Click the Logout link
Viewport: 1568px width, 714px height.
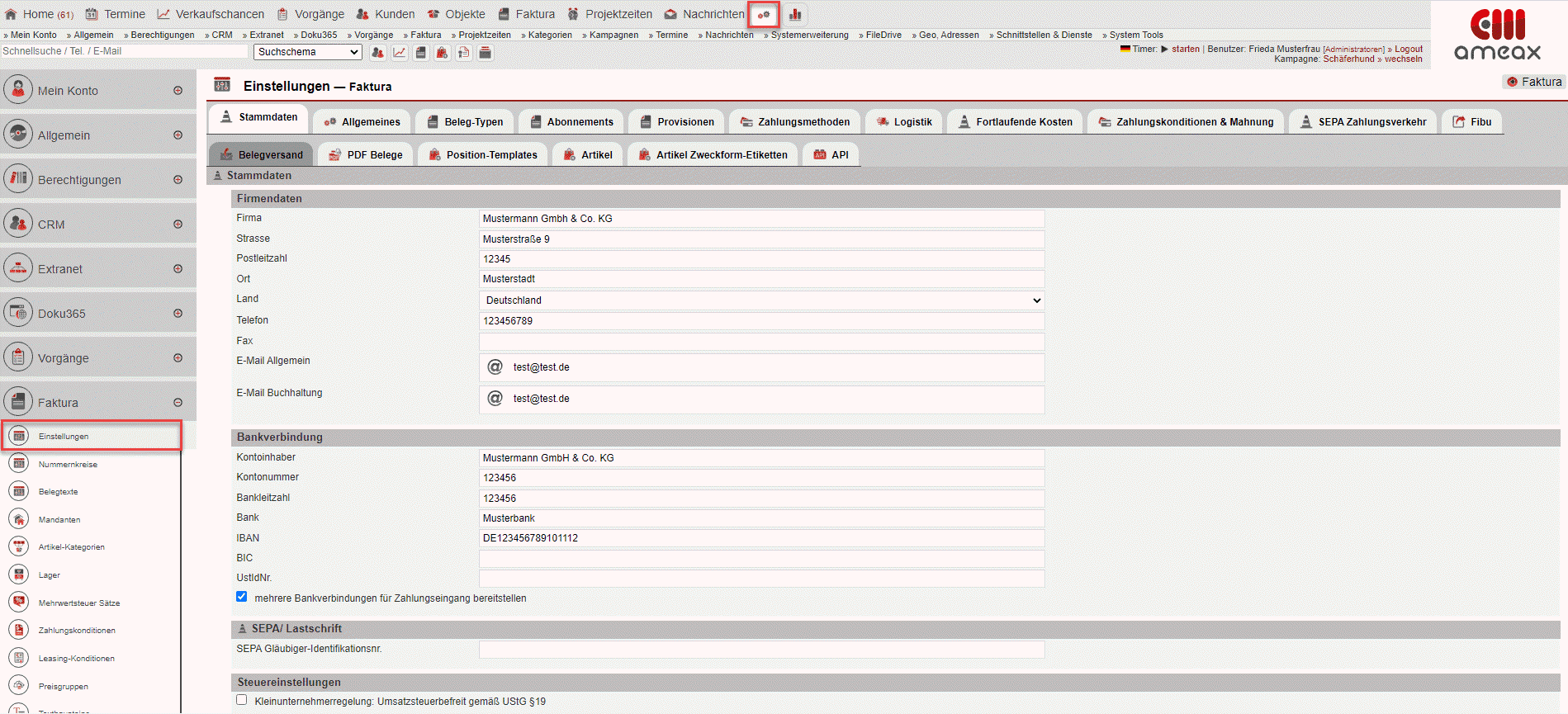pos(1409,49)
